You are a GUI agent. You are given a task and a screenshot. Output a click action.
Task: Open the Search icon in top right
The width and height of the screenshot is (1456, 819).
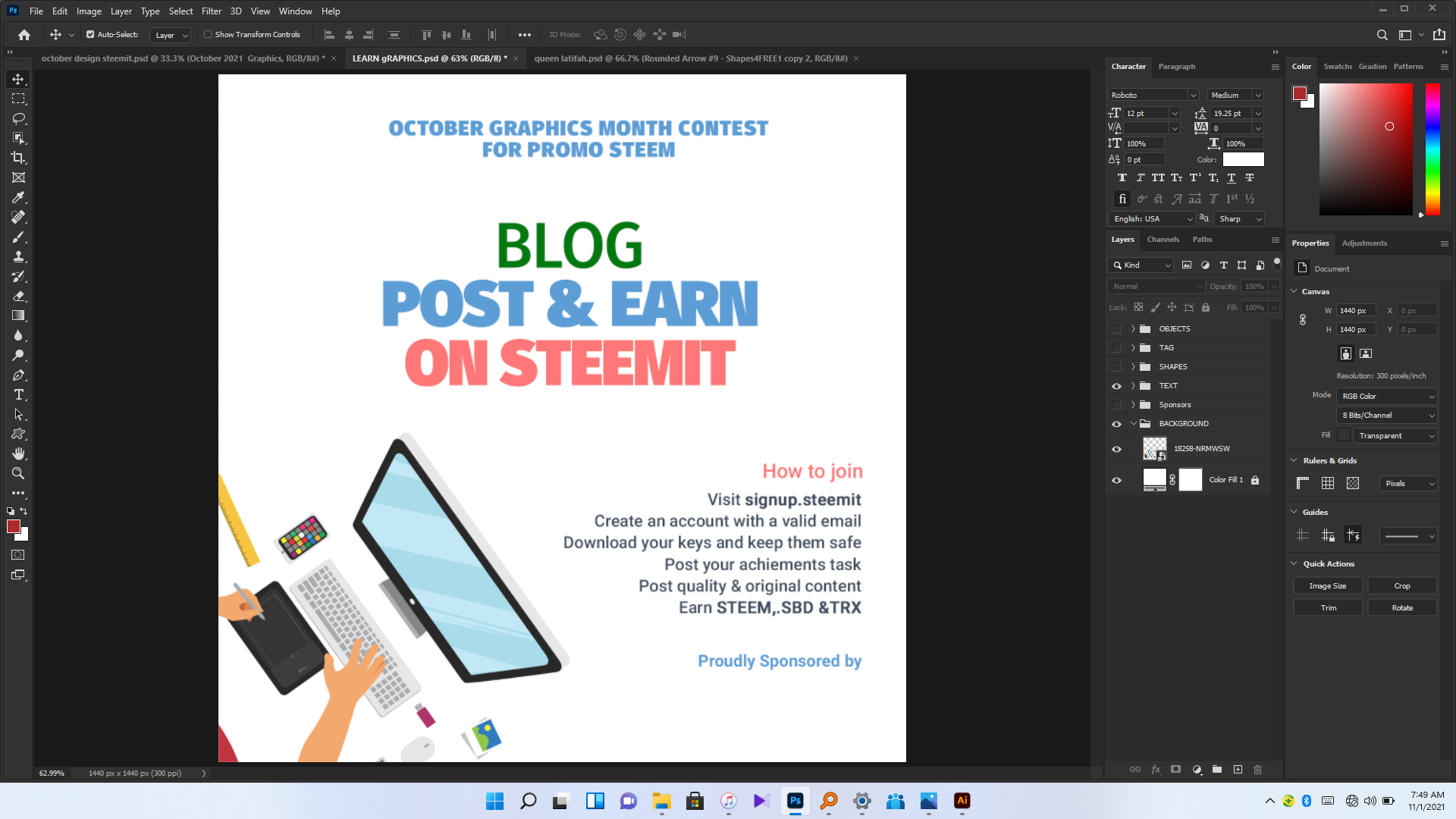click(x=1382, y=35)
